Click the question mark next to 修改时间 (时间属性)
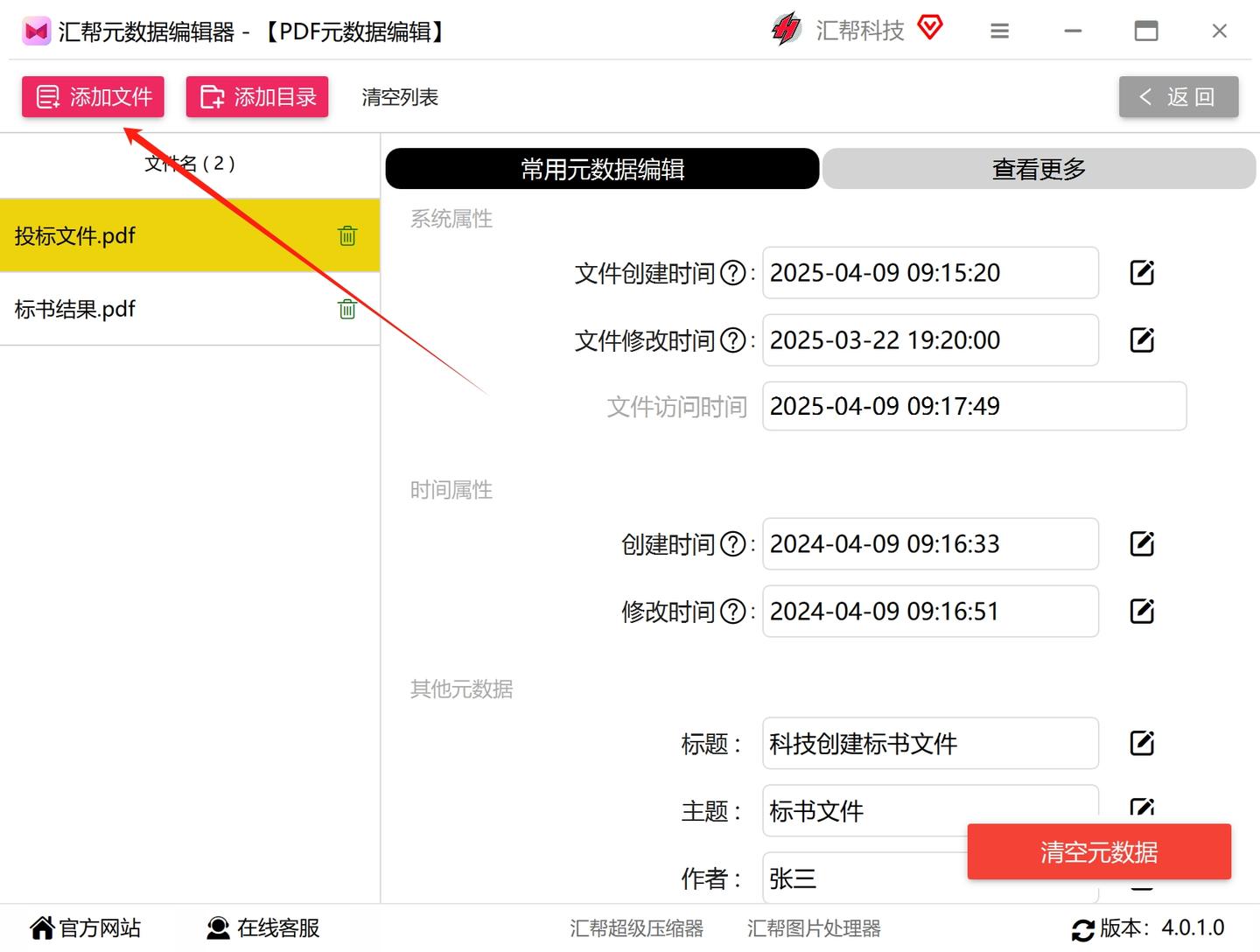 coord(732,612)
